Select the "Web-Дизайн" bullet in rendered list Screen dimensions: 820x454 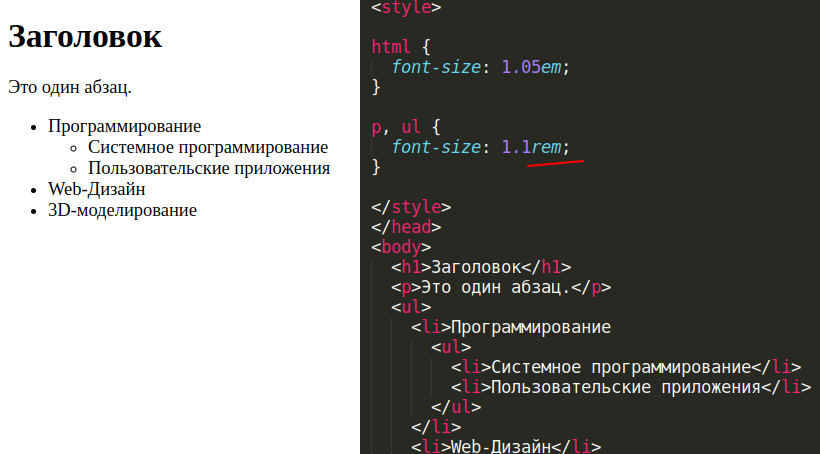click(x=96, y=189)
